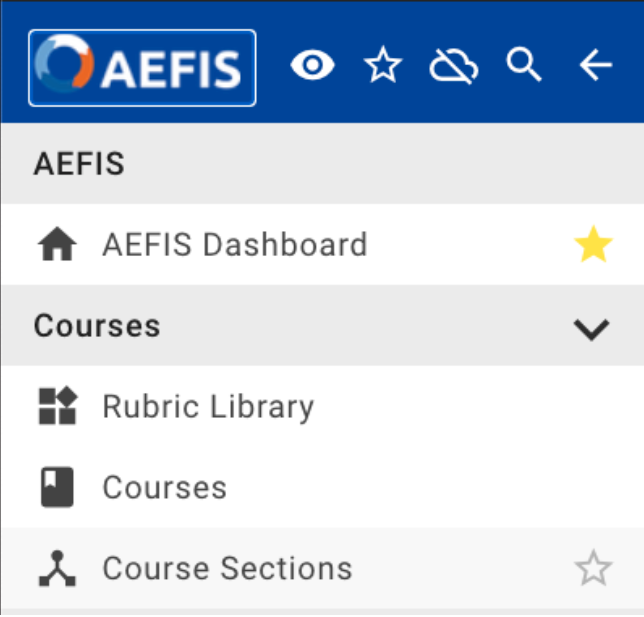Click the Rubric Library widgets icon
This screenshot has height=617, width=644.
coord(58,406)
